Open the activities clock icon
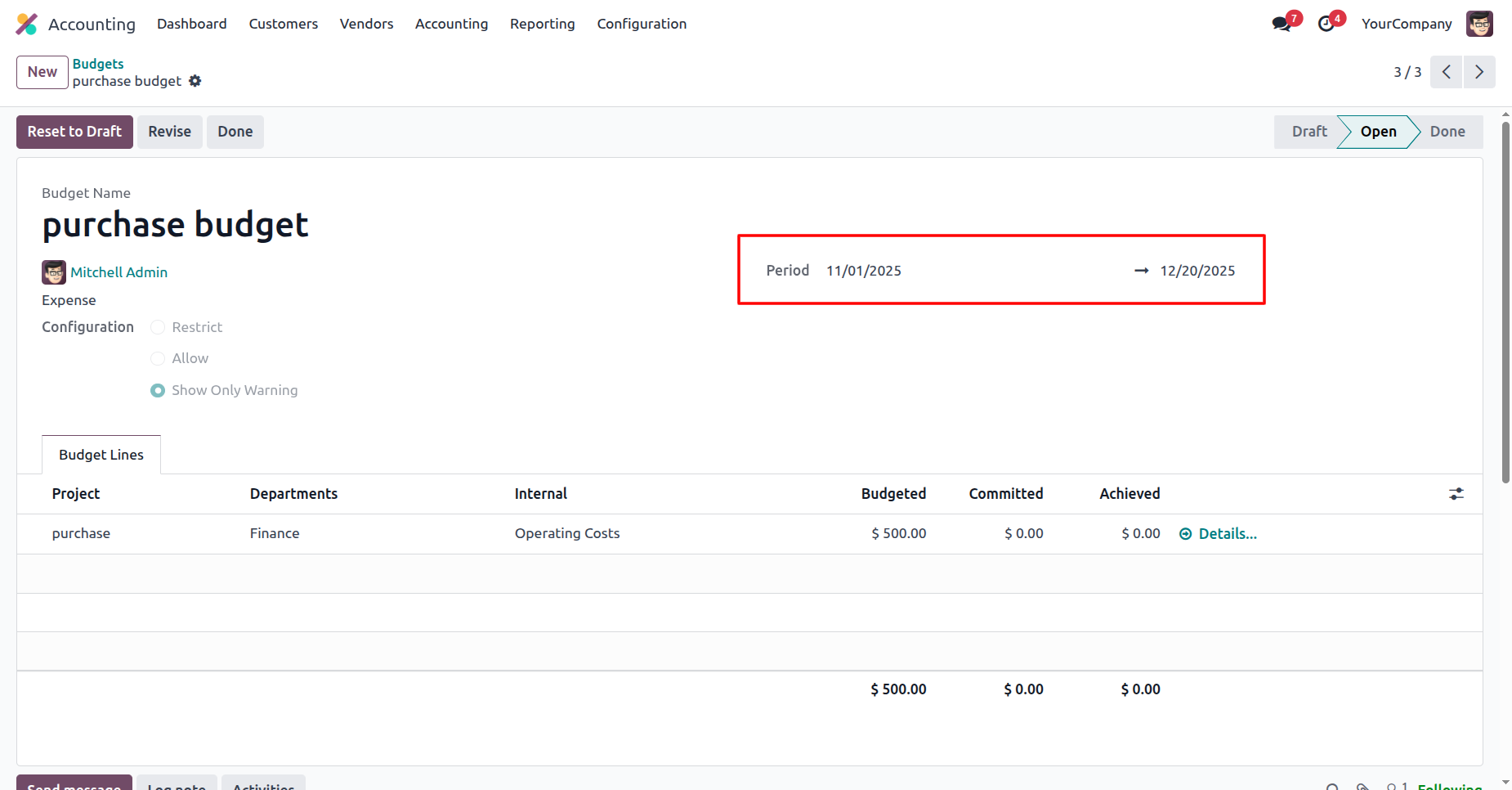Screen dimensions: 1512x790 click(1326, 24)
